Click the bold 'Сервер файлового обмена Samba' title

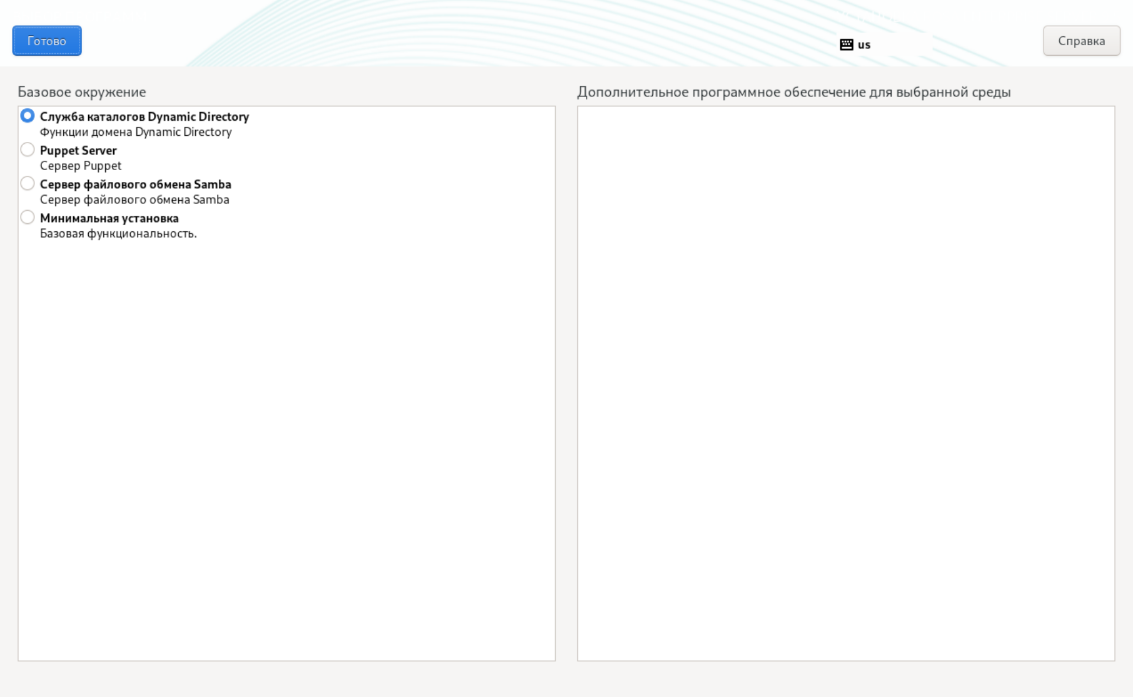point(135,184)
